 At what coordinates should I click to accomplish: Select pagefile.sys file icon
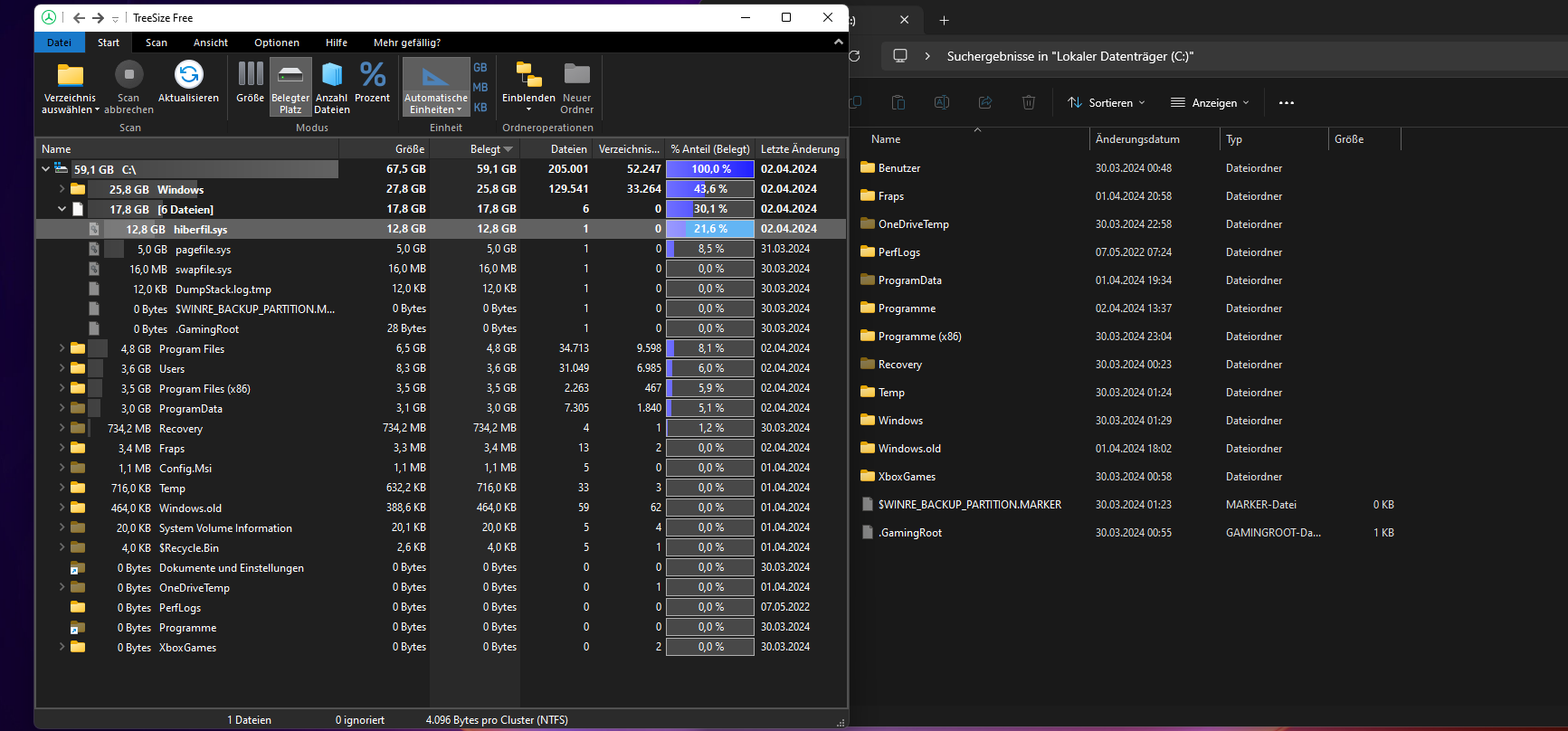(x=94, y=249)
